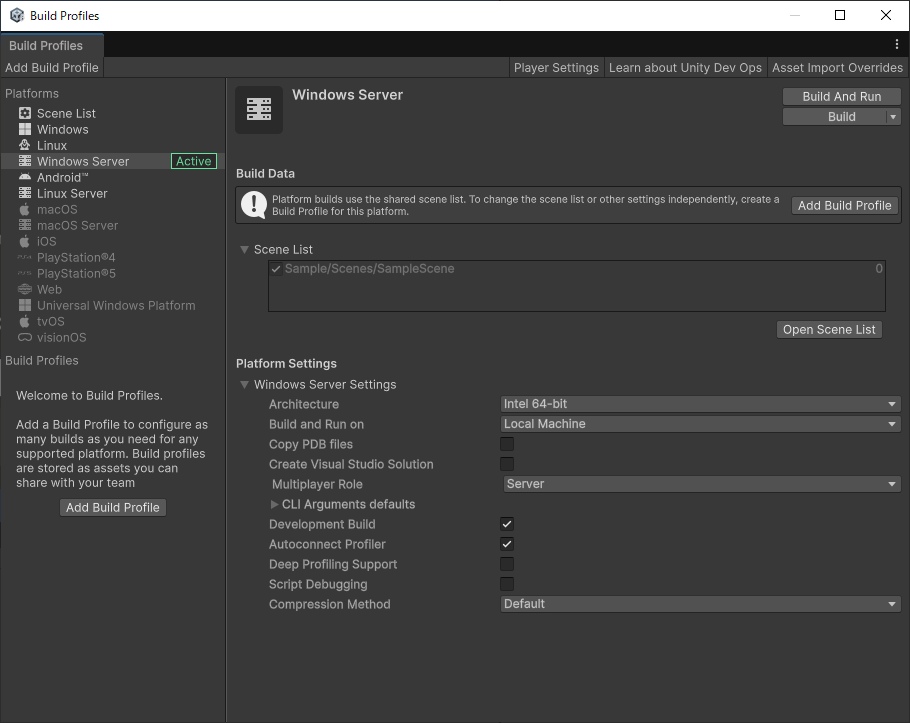910x723 pixels.
Task: Enable Script Debugging checkbox
Action: coord(507,584)
